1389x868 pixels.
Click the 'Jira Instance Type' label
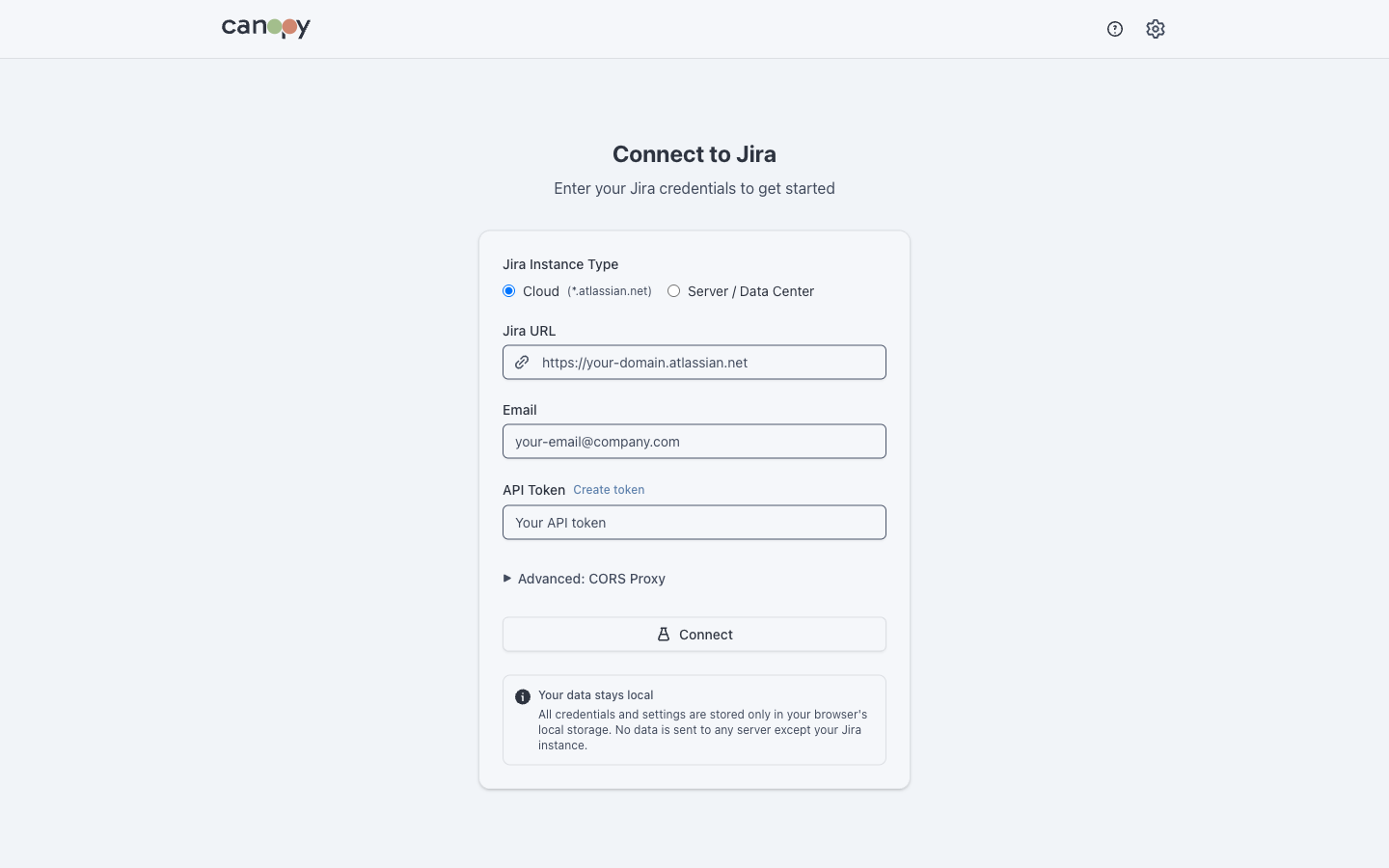click(x=560, y=264)
